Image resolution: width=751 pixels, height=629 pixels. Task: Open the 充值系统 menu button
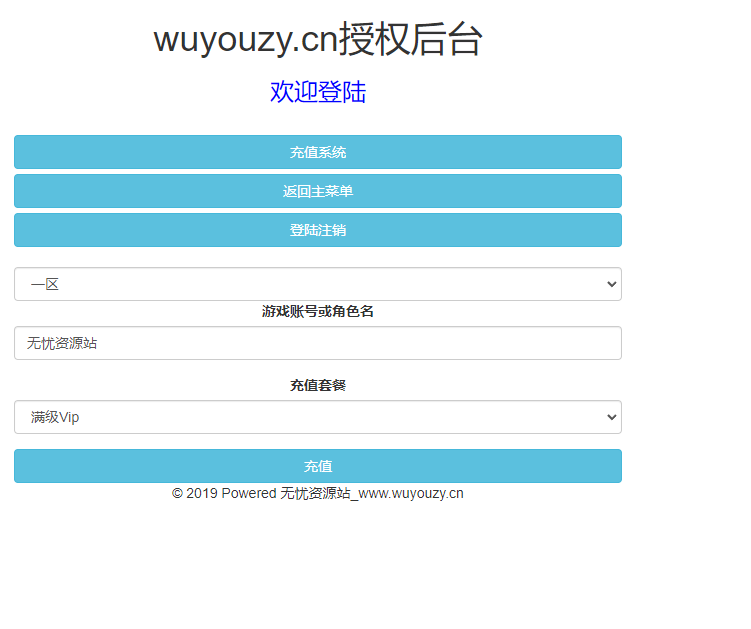pyautogui.click(x=318, y=152)
